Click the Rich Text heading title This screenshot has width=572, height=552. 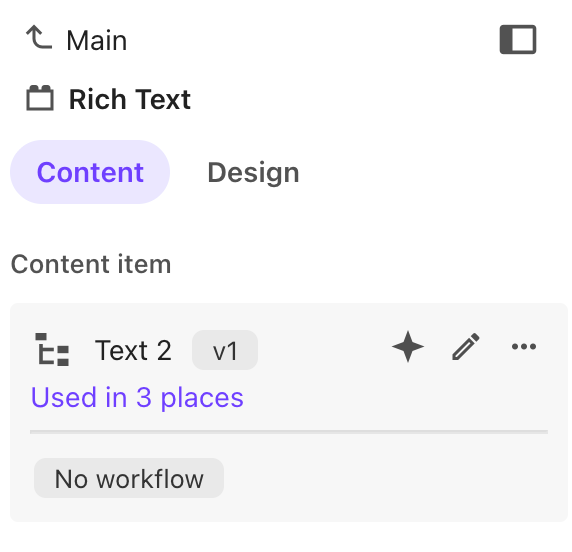click(130, 99)
